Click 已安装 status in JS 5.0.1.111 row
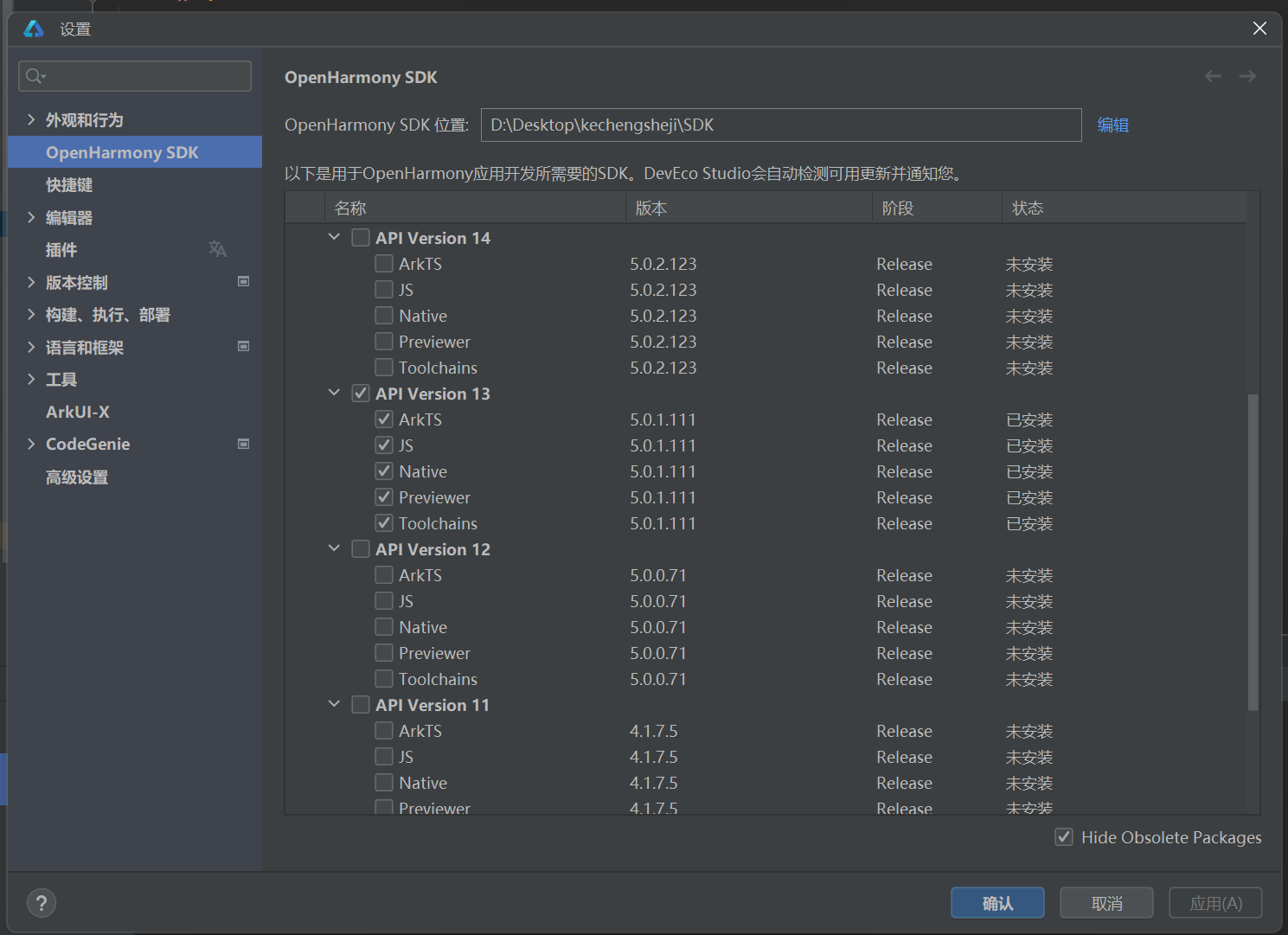Screen dimensions: 1288x935 click(x=1029, y=445)
